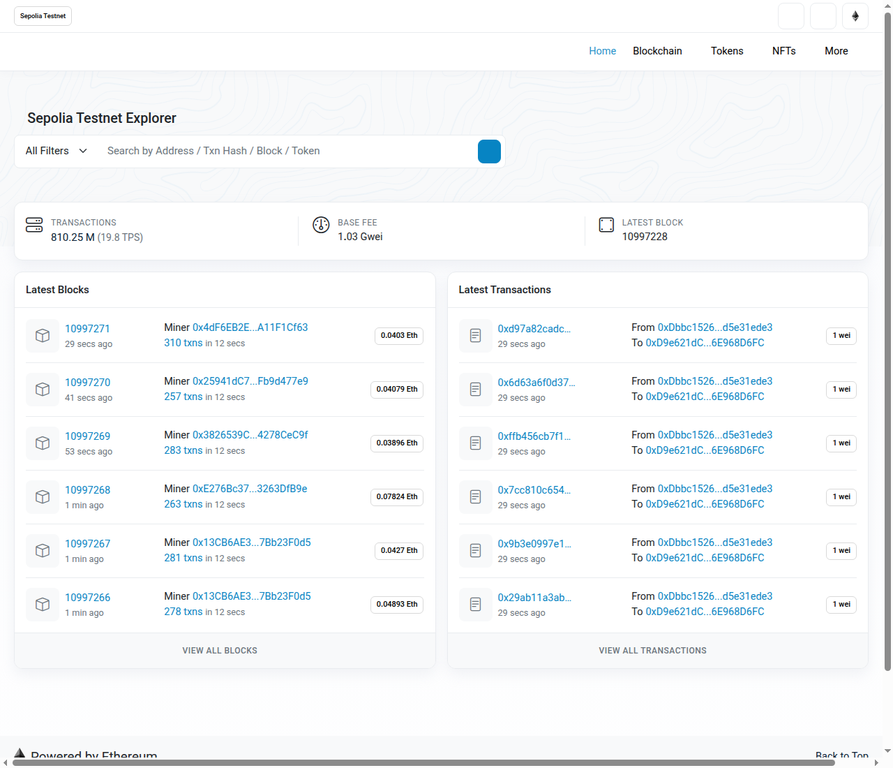
Task: Click the 10997228 latest block value
Action: (x=645, y=236)
